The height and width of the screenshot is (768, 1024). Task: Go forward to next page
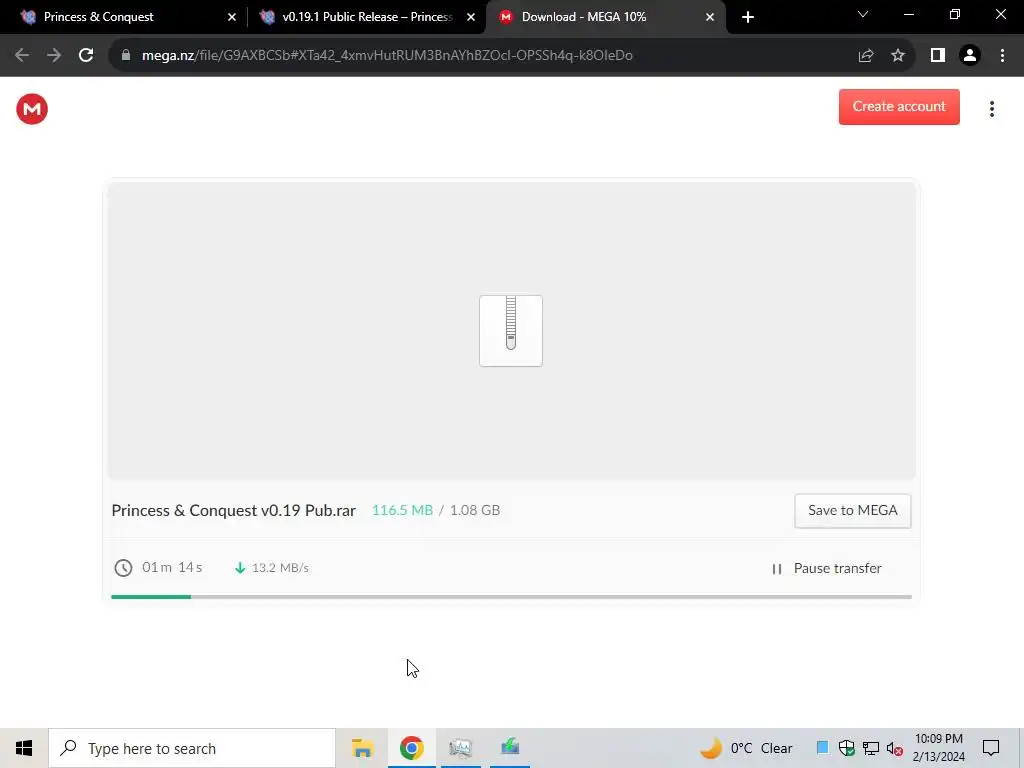(54, 56)
